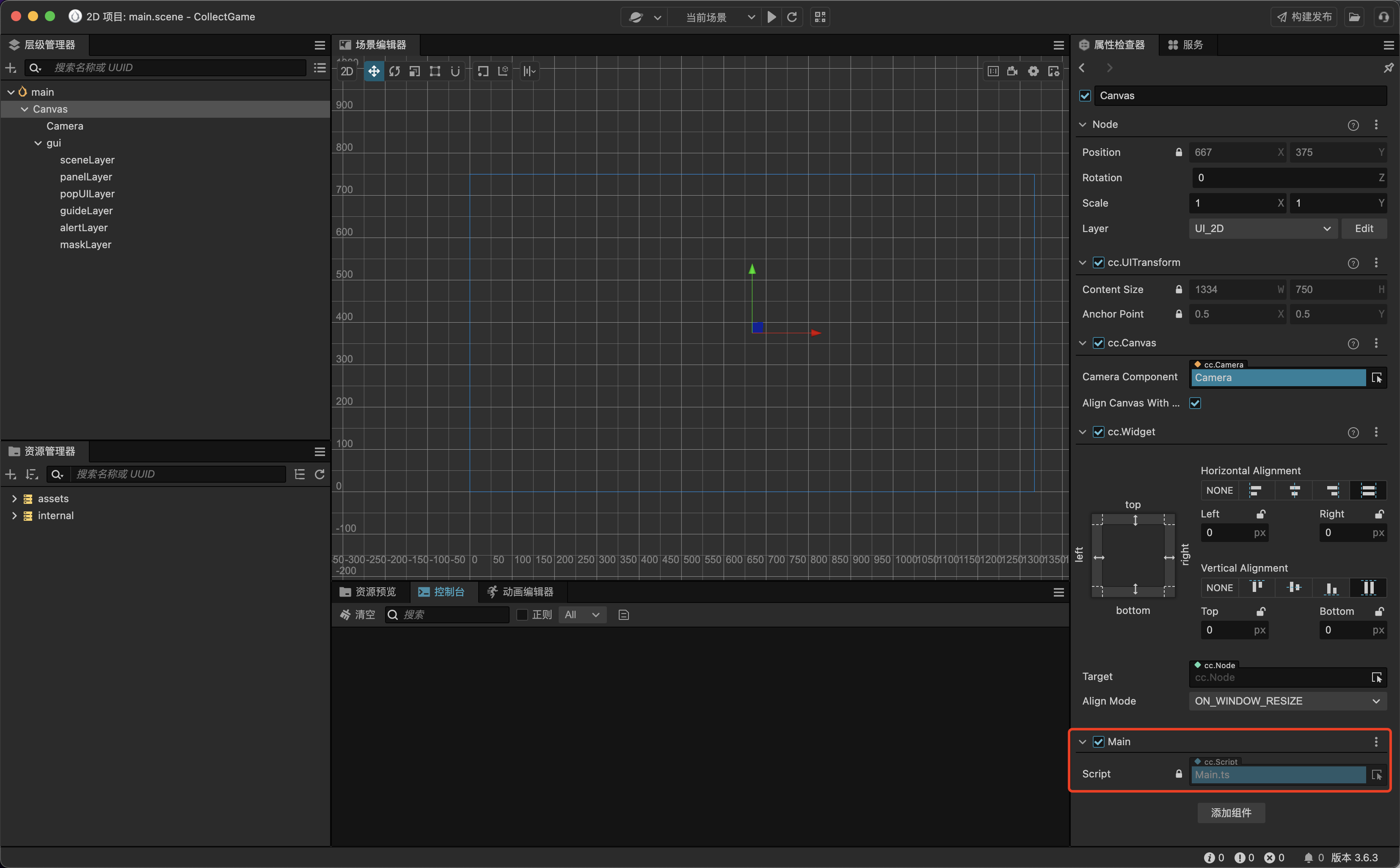Click the refresh preview icon
Viewport: 1400px width, 868px height.
pyautogui.click(x=792, y=17)
